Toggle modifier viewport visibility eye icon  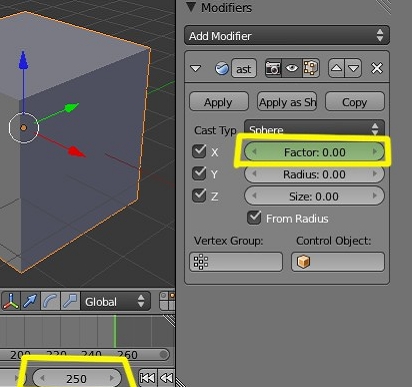click(292, 68)
